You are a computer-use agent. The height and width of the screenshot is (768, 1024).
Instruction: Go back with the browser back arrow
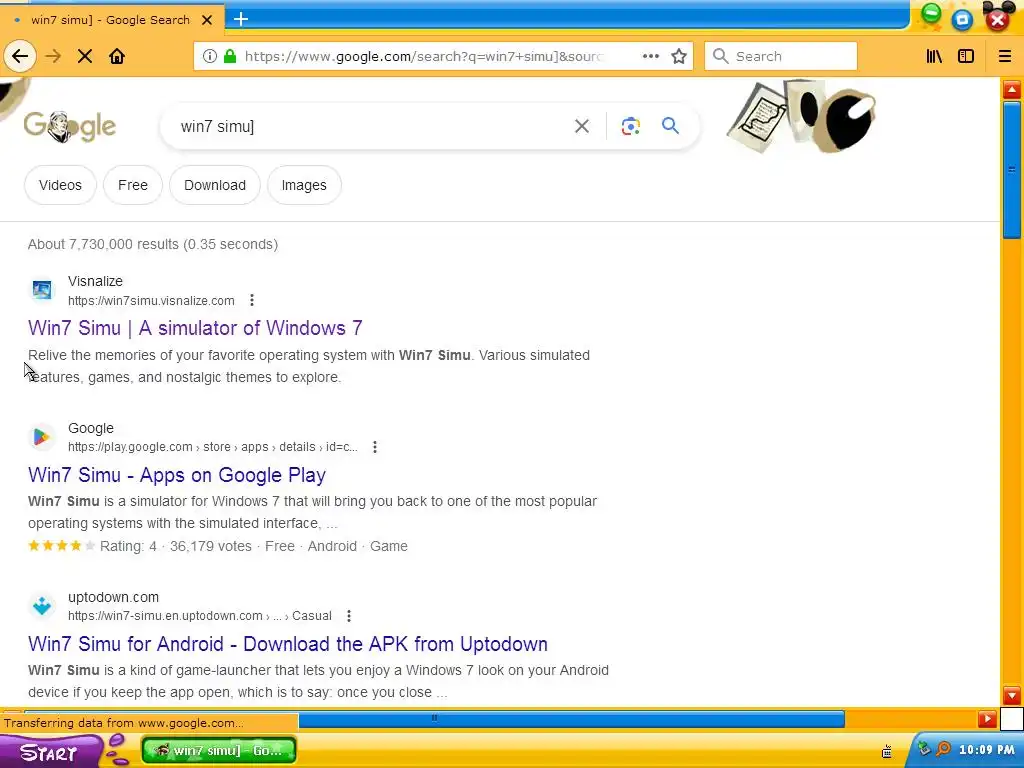tap(20, 56)
